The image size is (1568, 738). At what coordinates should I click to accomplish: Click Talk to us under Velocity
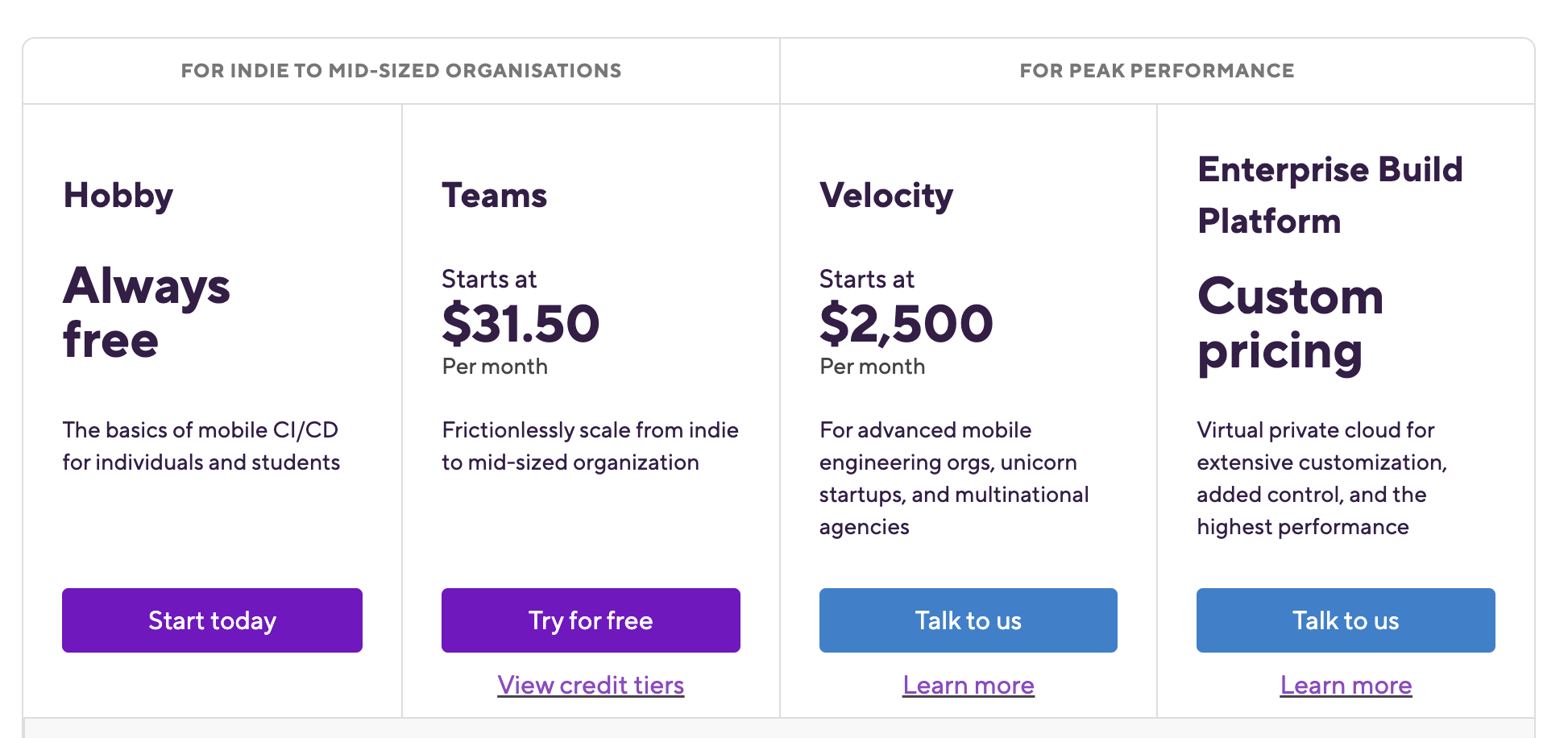pyautogui.click(x=969, y=620)
